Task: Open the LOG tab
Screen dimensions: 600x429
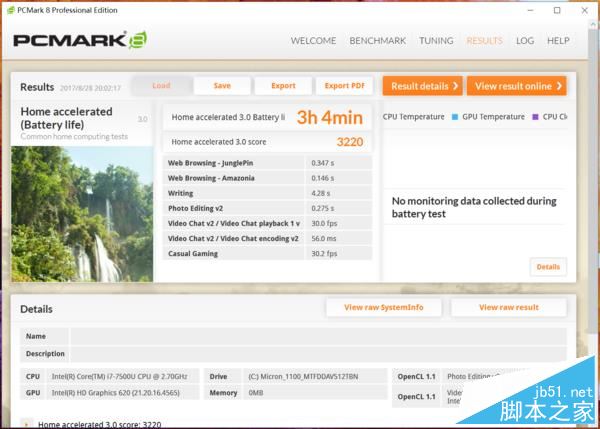Action: point(525,41)
